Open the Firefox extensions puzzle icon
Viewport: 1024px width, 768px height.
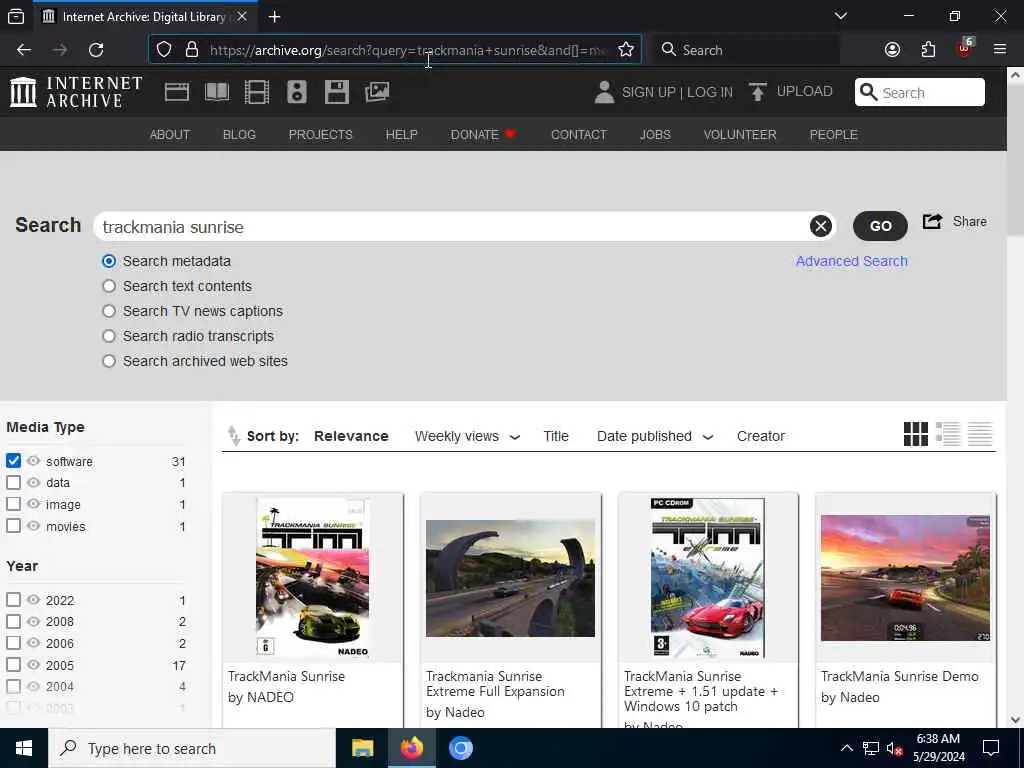(x=928, y=50)
